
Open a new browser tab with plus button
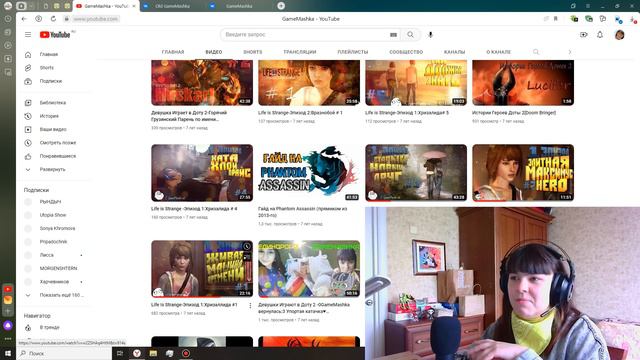[281, 6]
